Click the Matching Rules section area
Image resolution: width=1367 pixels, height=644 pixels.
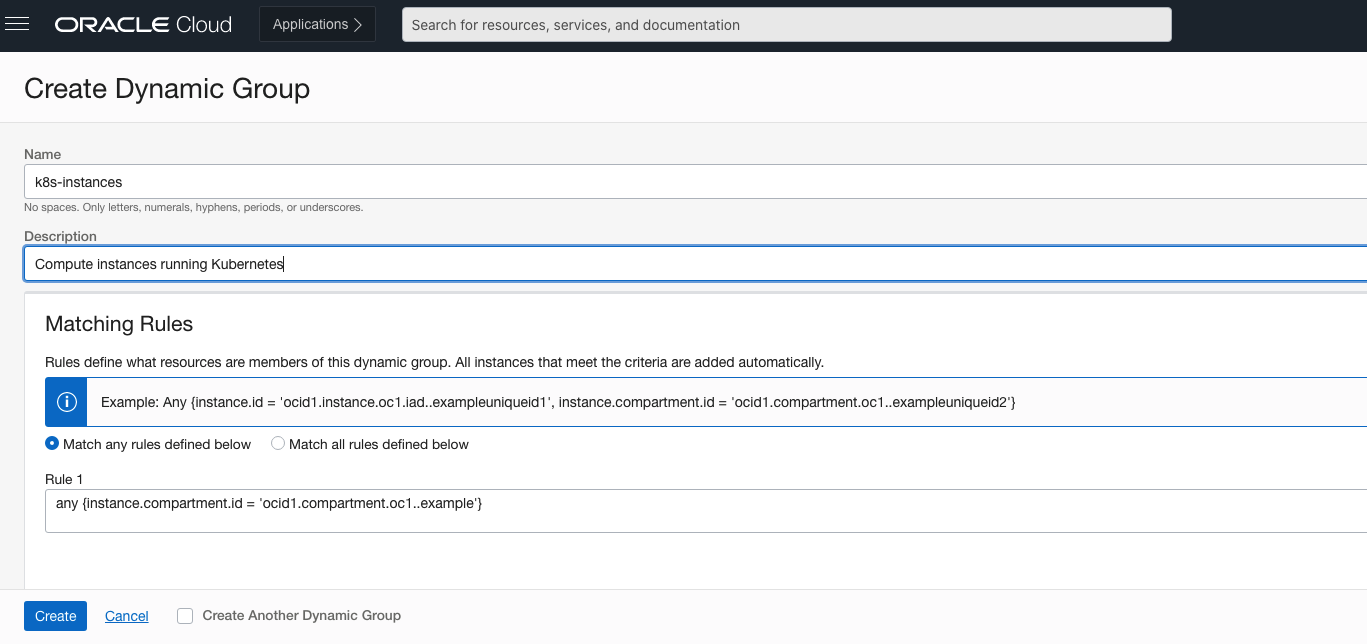coord(119,324)
